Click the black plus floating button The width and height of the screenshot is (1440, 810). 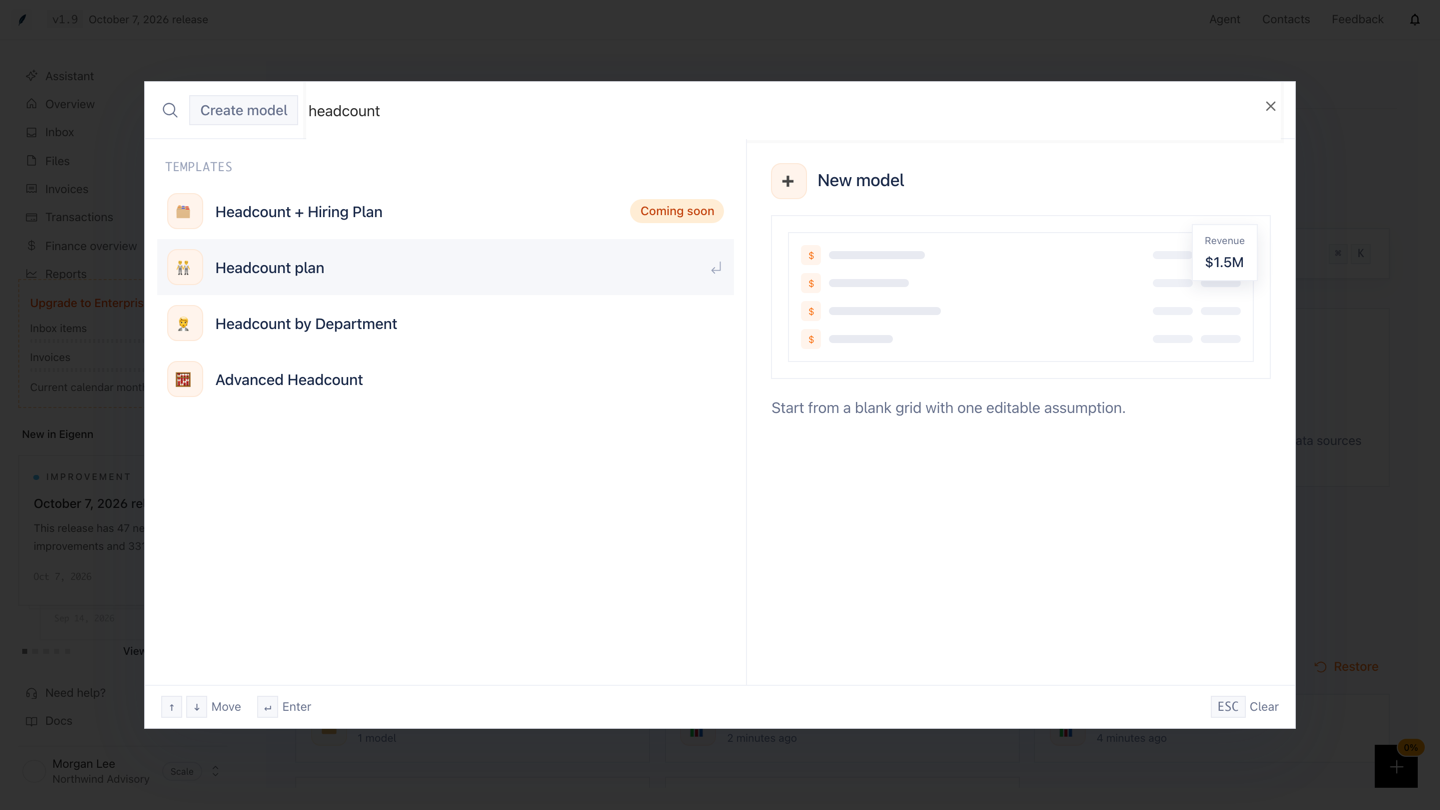1396,767
